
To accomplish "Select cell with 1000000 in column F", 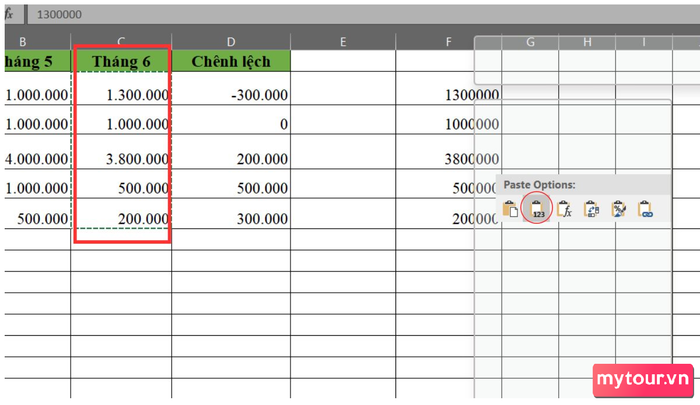I will 448,120.
